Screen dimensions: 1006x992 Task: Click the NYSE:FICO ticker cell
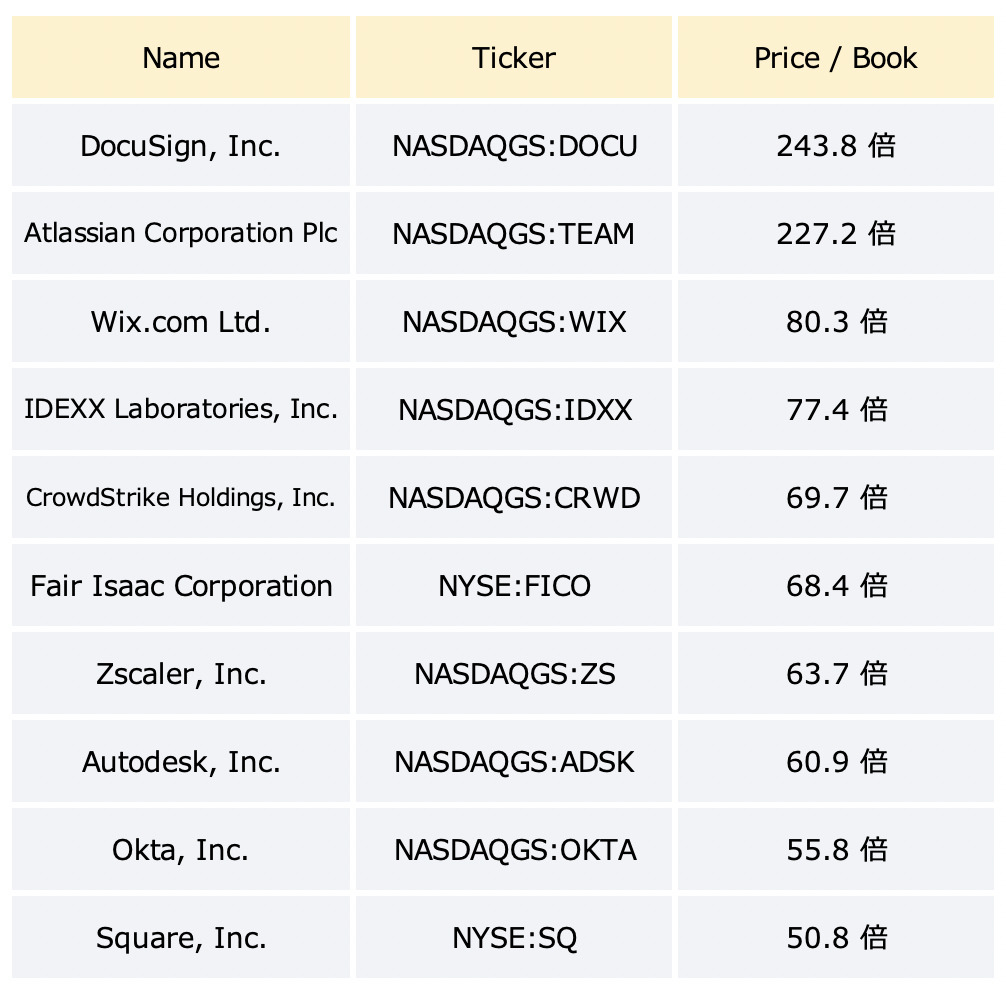click(x=514, y=585)
